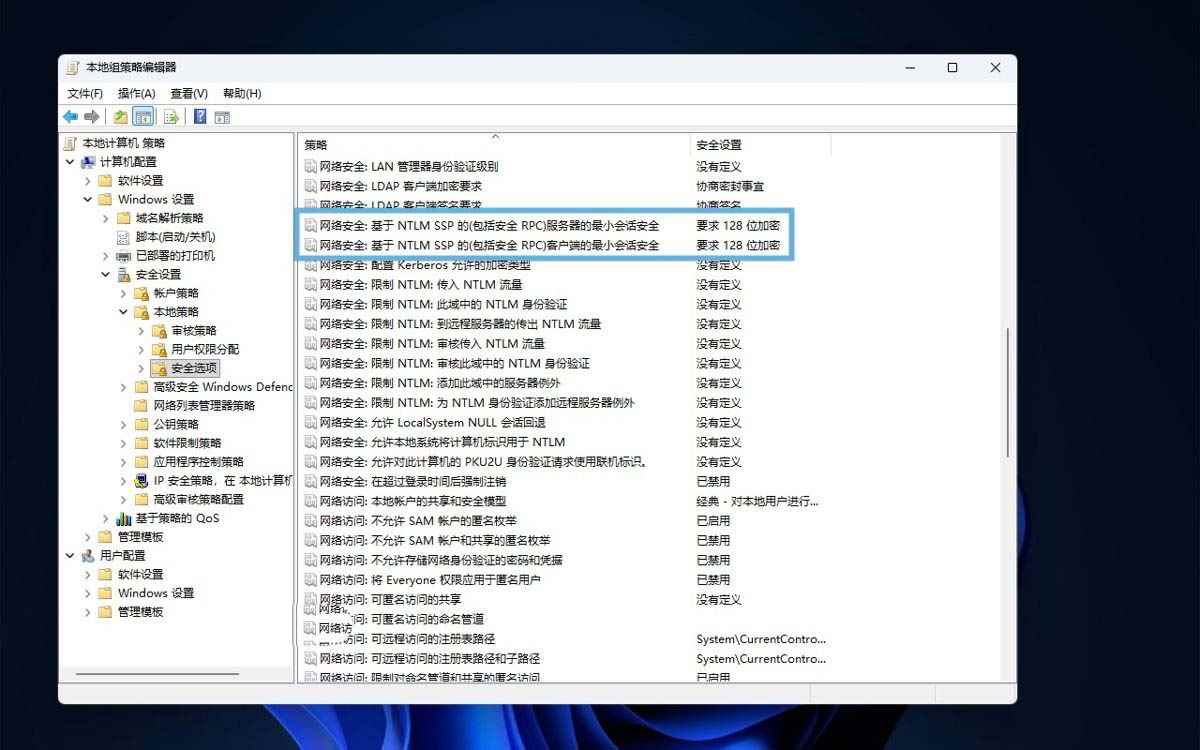Expand the 审核策略 node
The image size is (1200, 750).
click(x=141, y=331)
